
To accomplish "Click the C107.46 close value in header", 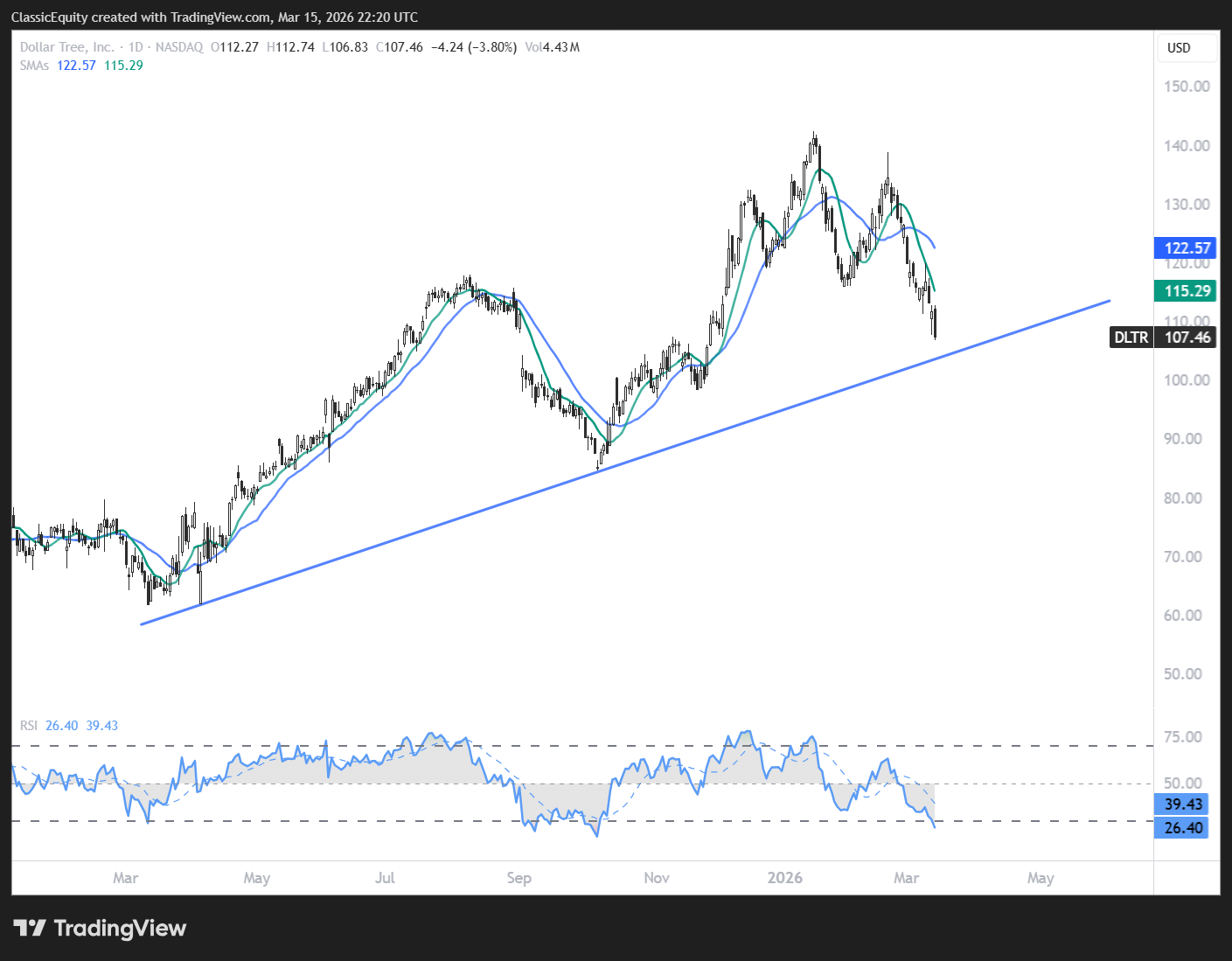I will click(x=400, y=47).
